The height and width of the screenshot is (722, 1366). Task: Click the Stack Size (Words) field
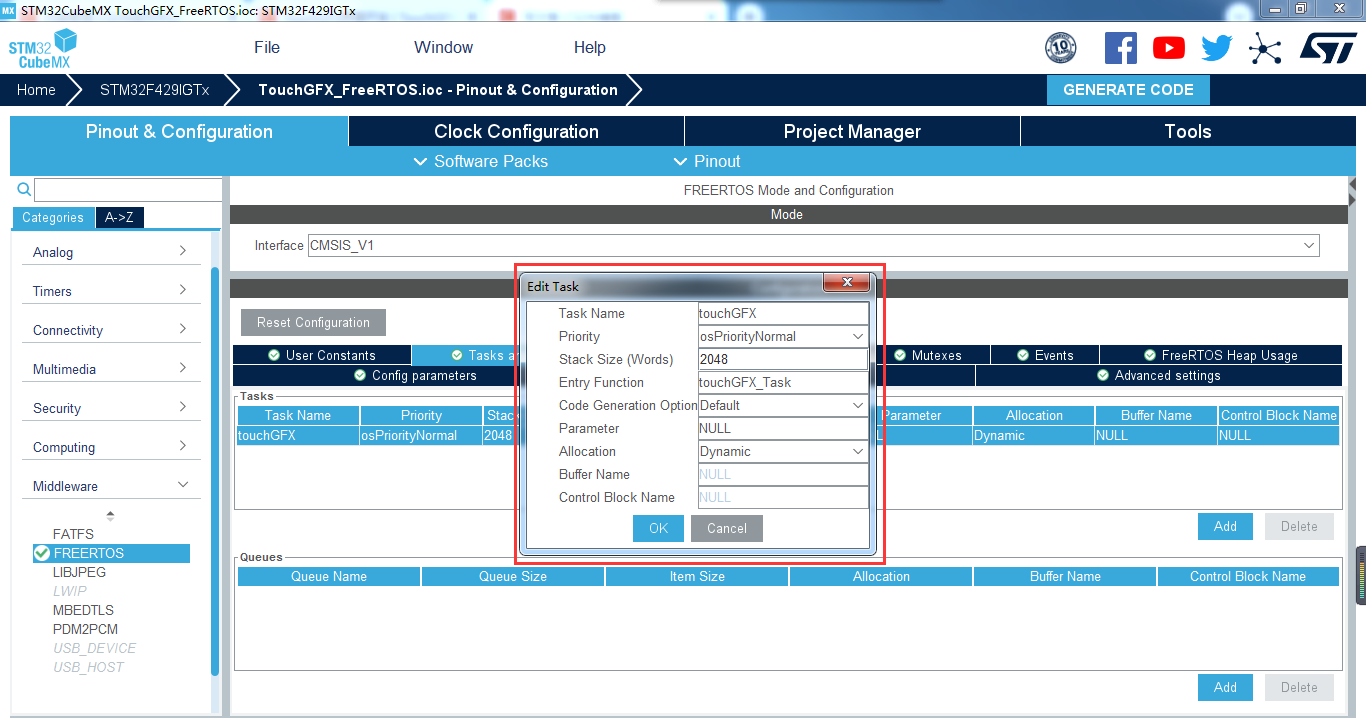[783, 359]
